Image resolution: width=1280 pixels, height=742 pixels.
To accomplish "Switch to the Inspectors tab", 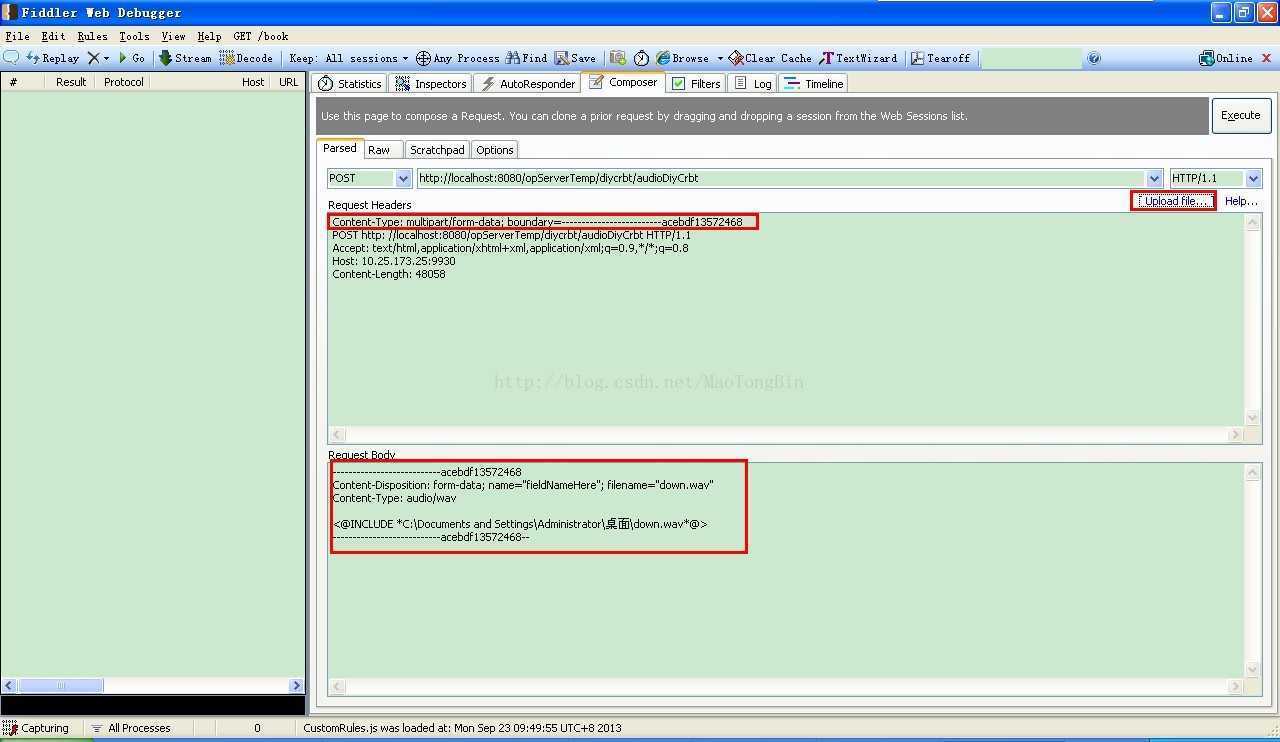I will pyautogui.click(x=431, y=84).
